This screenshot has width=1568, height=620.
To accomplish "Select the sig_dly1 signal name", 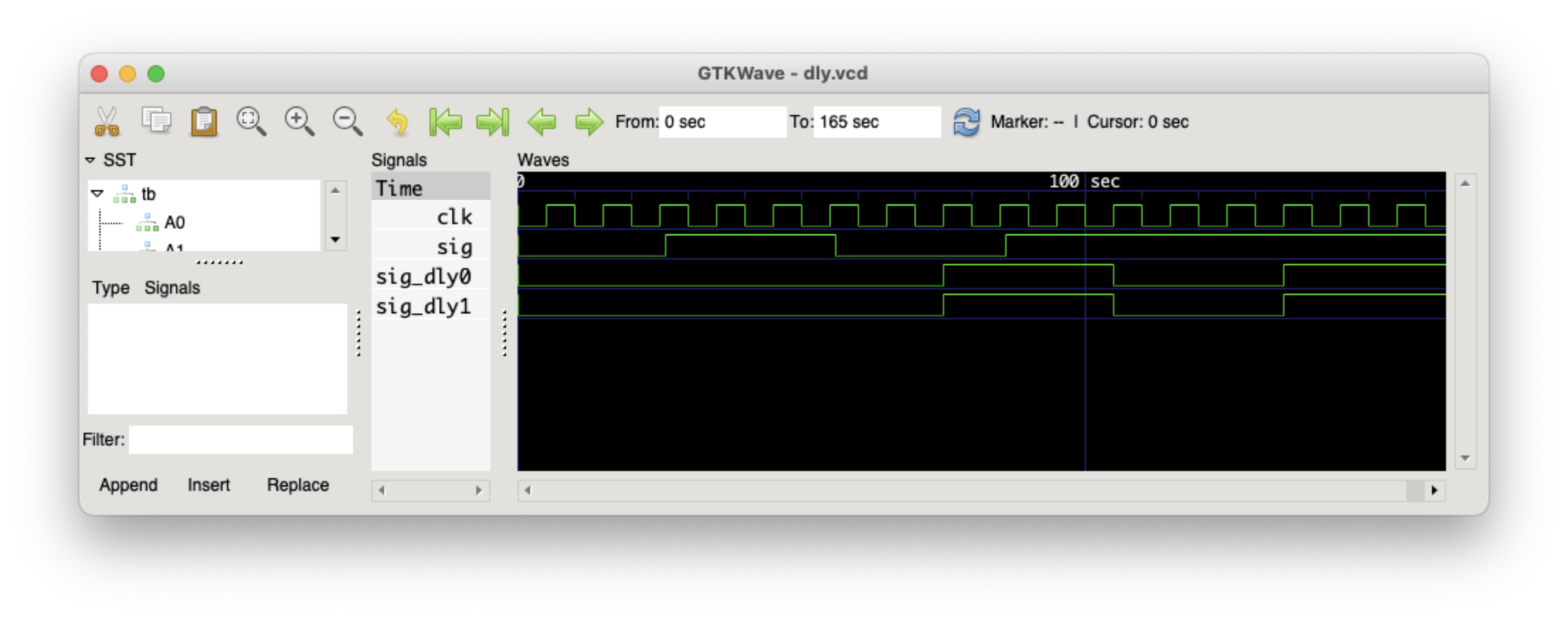I will pyautogui.click(x=423, y=306).
